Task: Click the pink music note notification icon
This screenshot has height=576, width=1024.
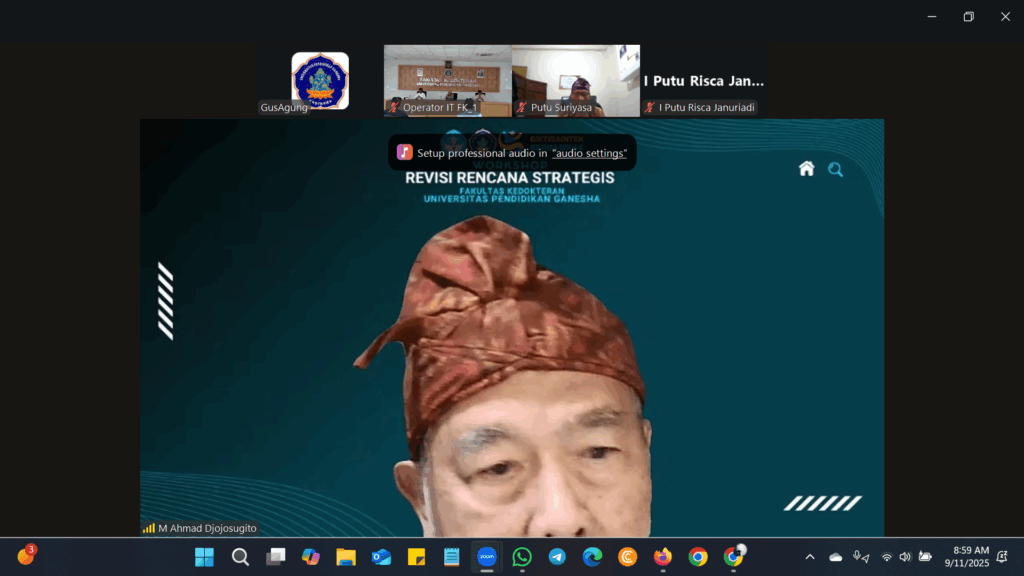Action: click(404, 152)
